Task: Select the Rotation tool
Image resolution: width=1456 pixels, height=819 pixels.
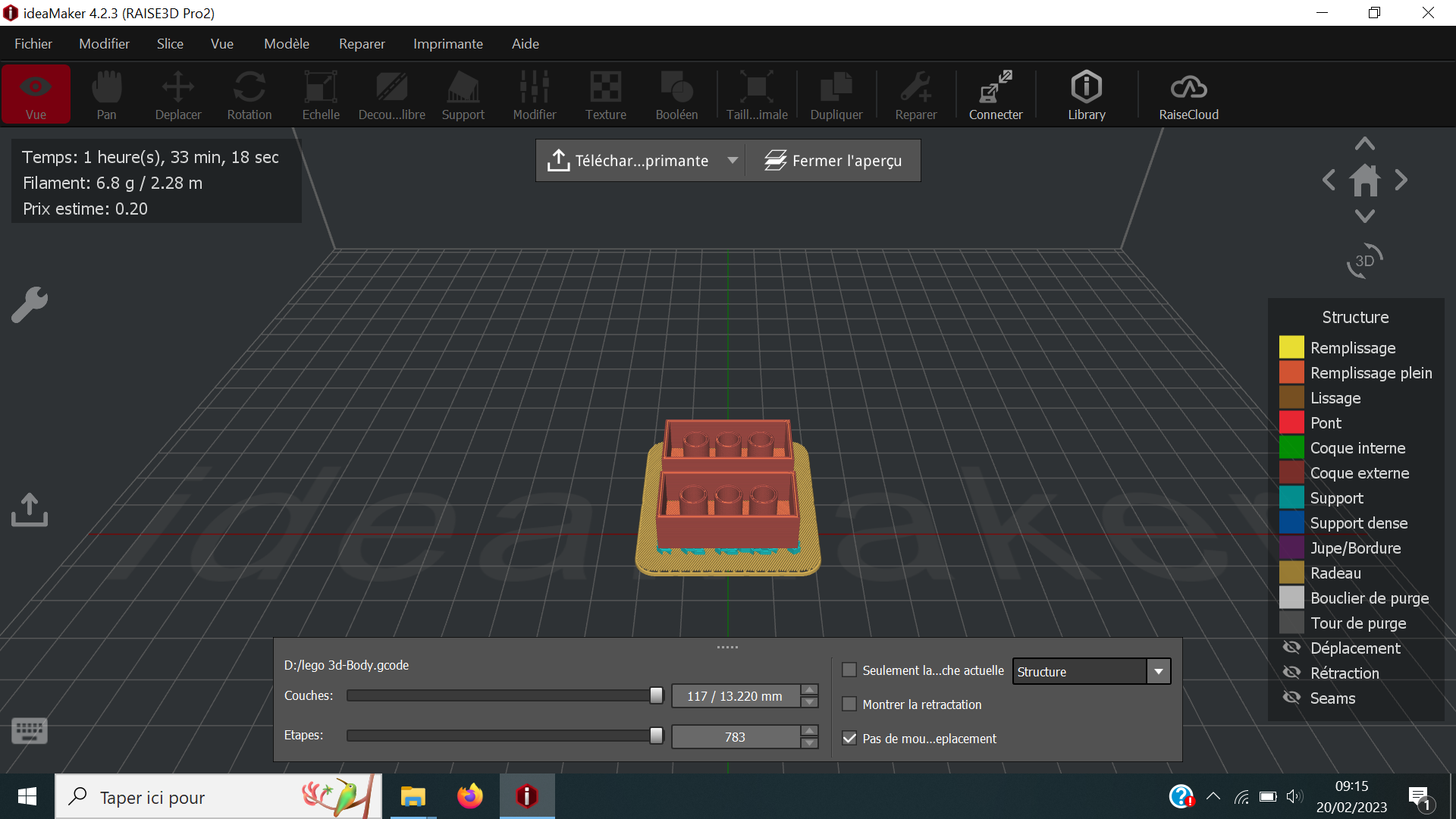Action: [x=249, y=95]
